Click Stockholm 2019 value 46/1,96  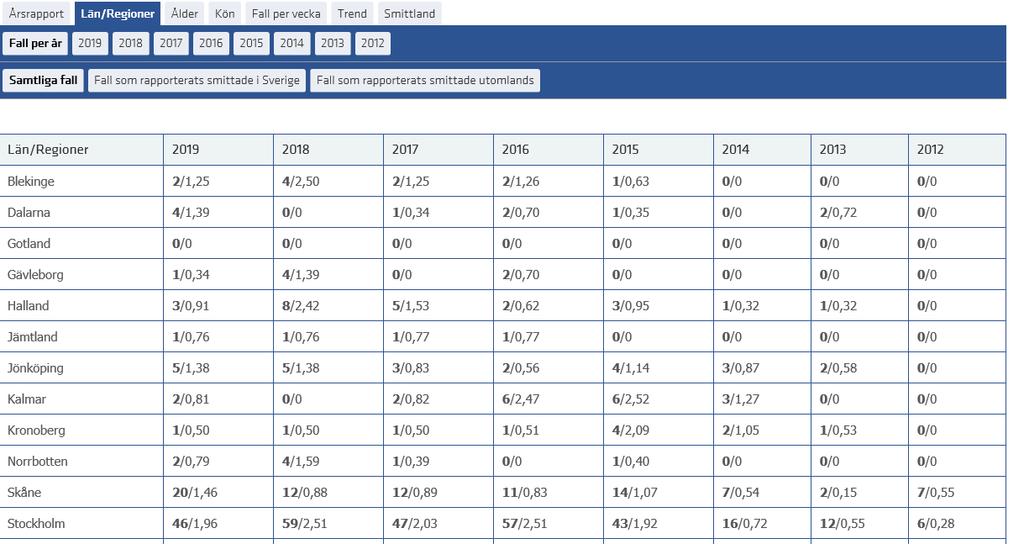(195, 523)
